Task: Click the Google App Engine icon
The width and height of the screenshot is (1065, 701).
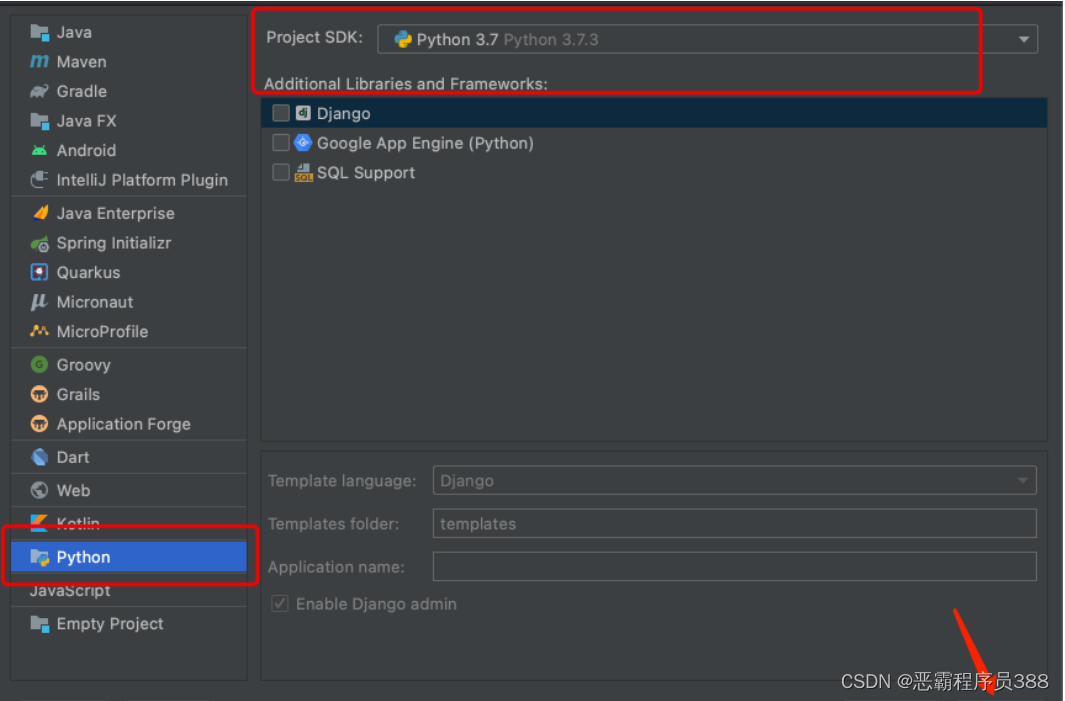Action: tap(303, 143)
